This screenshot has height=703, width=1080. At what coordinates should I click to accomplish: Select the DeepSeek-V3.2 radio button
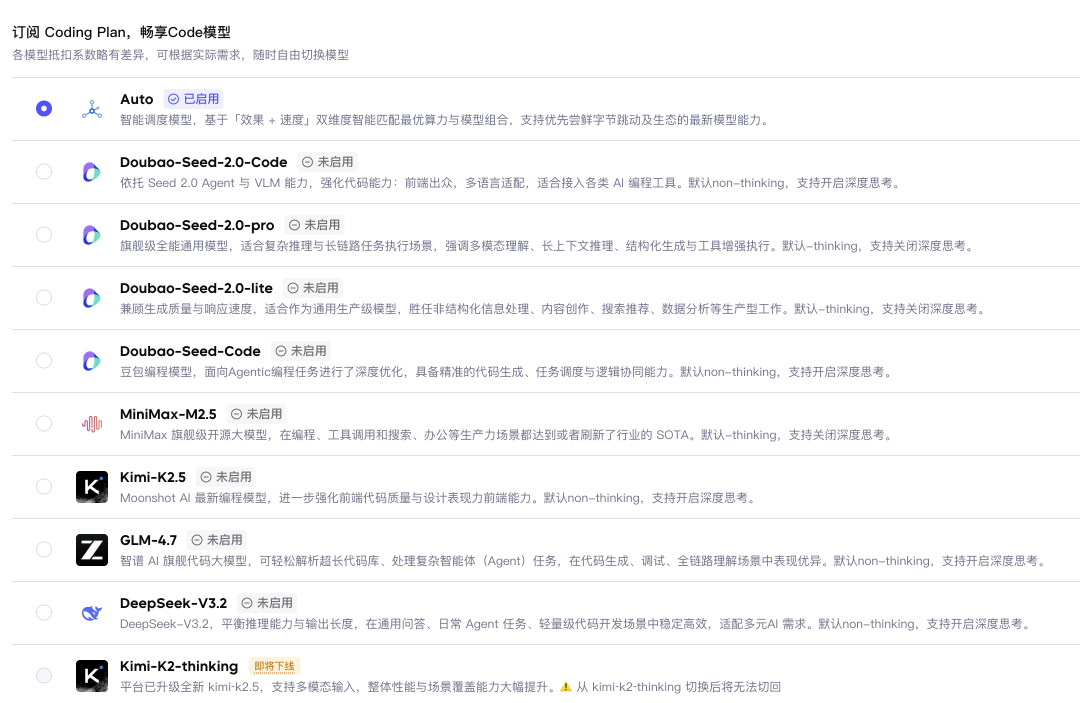click(x=44, y=613)
